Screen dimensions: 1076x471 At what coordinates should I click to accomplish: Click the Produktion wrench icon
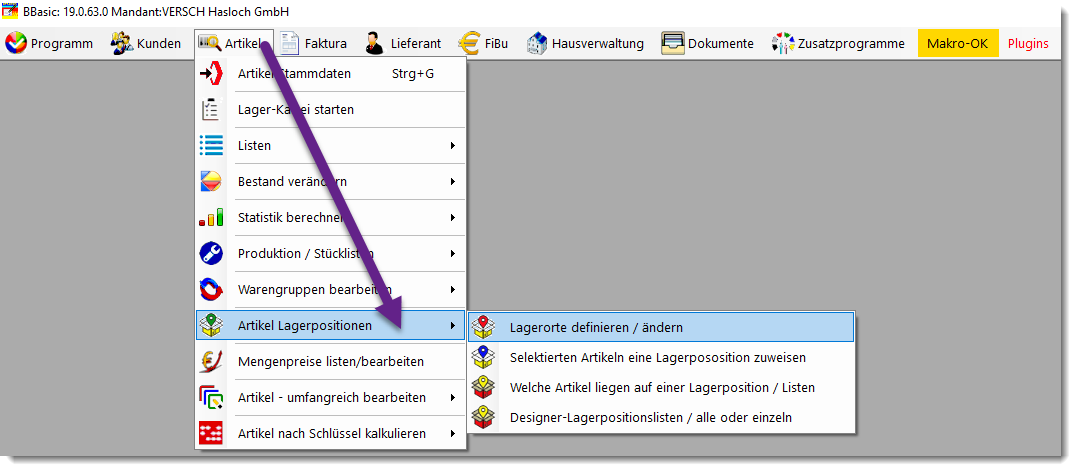(211, 253)
